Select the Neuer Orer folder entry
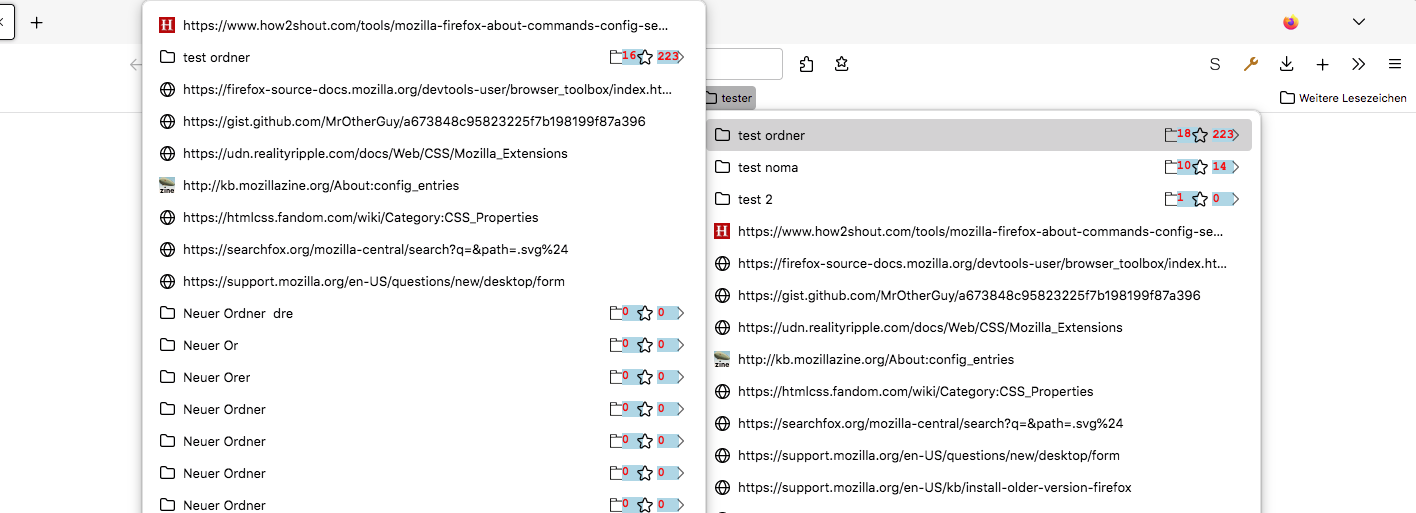The width and height of the screenshot is (1416, 513). pos(216,377)
